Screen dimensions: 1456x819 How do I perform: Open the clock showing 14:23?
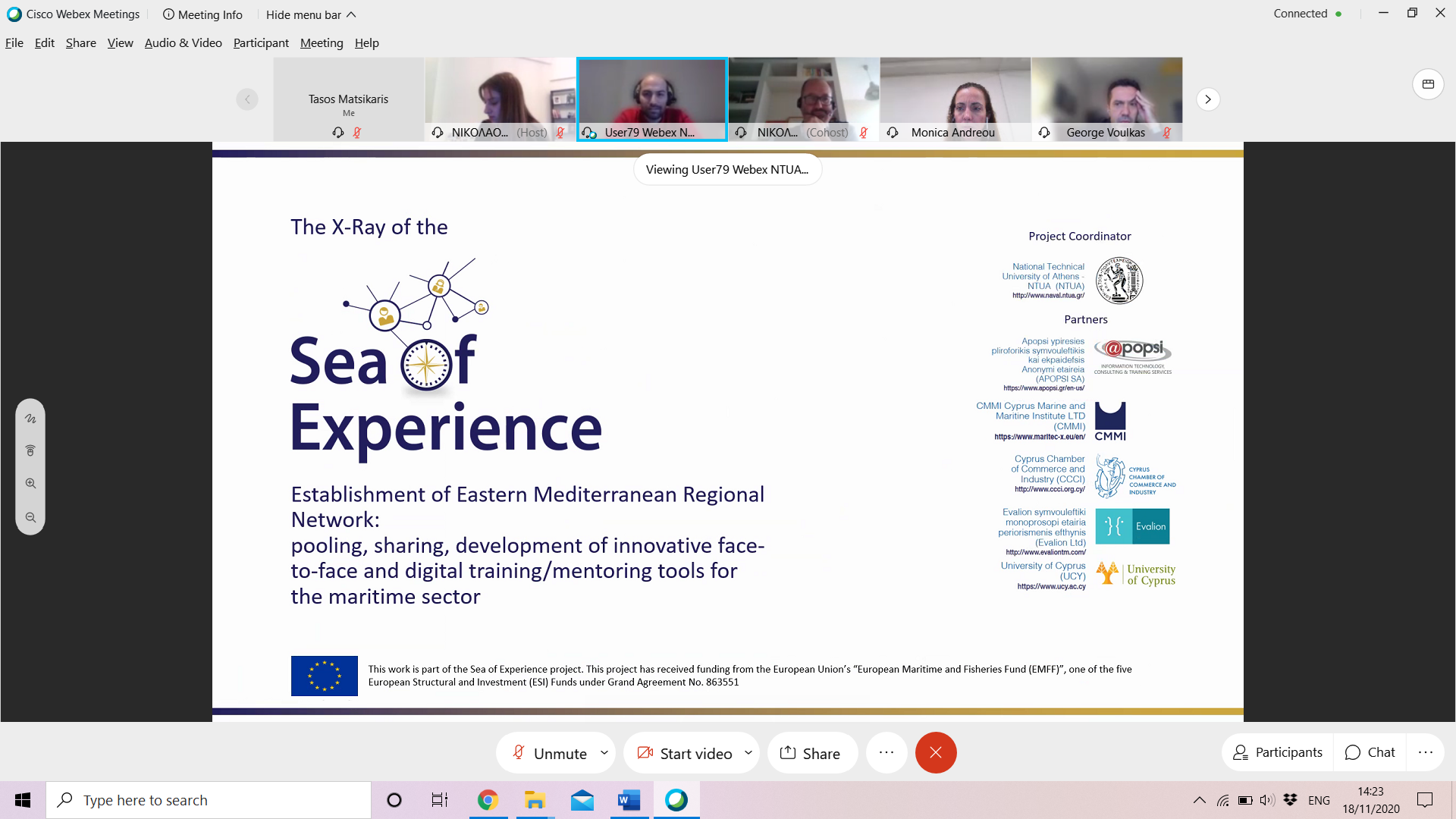tap(1371, 800)
